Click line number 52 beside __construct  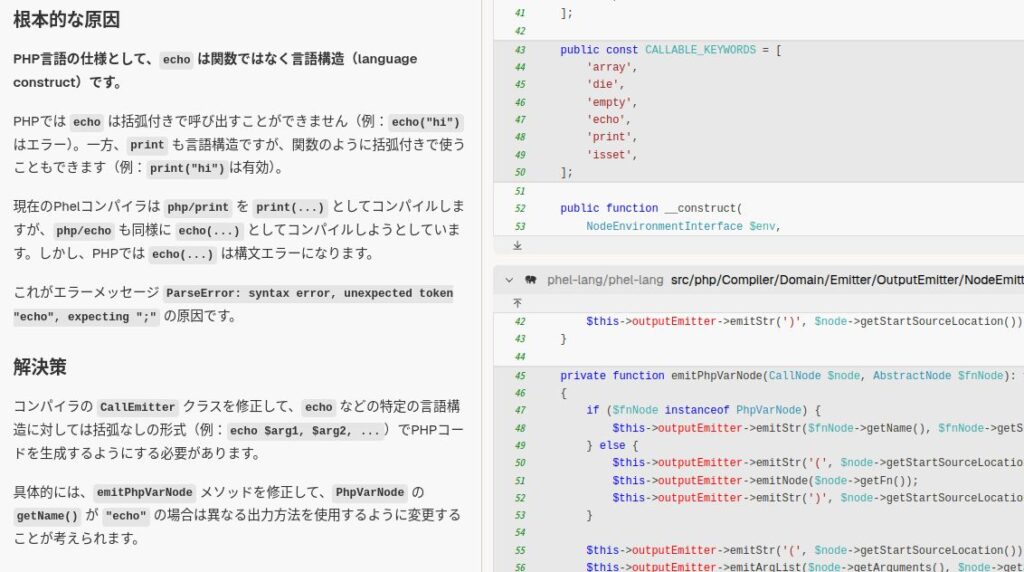pyautogui.click(x=519, y=209)
